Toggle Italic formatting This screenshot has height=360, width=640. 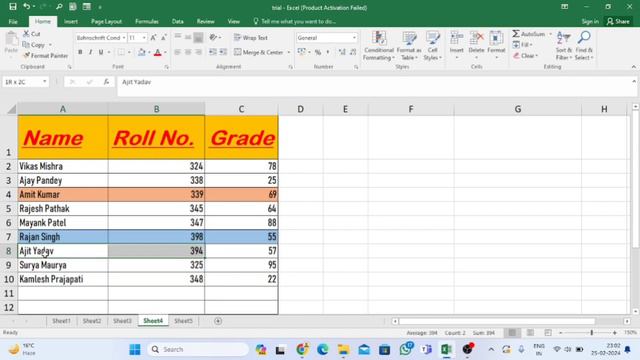(x=90, y=52)
